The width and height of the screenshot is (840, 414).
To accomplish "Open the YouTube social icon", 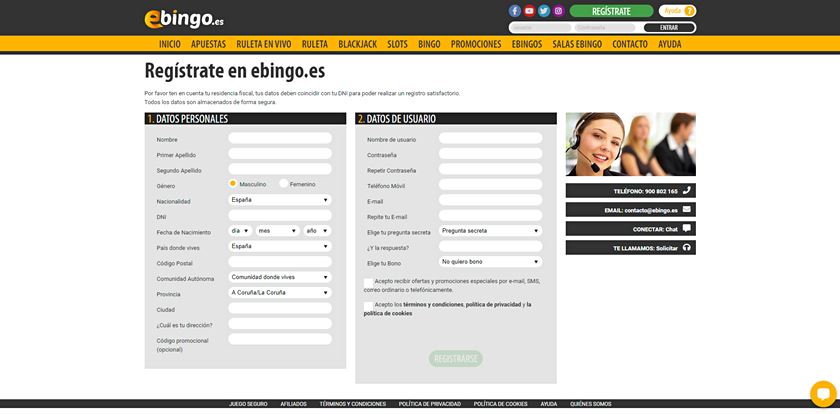I will point(529,11).
